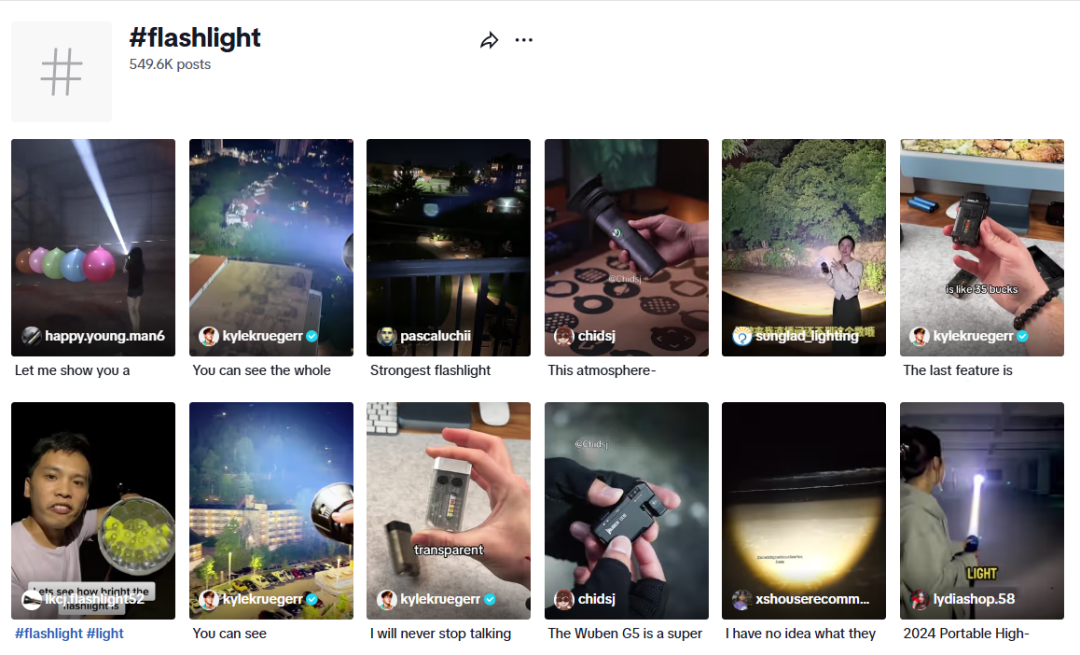This screenshot has height=655, width=1080.
Task: Open the woman with light wand video
Action: (x=982, y=510)
